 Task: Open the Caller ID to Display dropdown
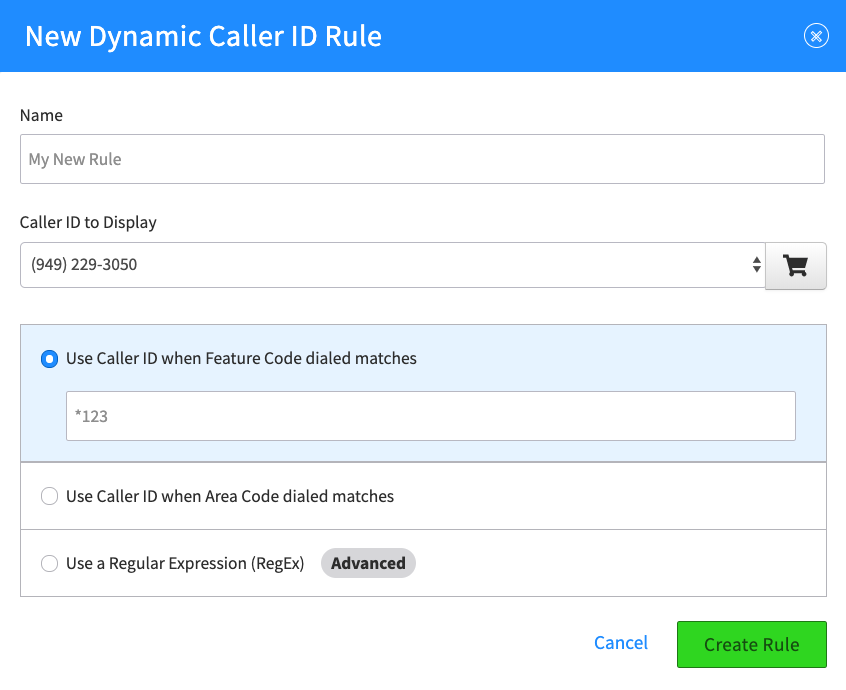[x=393, y=265]
